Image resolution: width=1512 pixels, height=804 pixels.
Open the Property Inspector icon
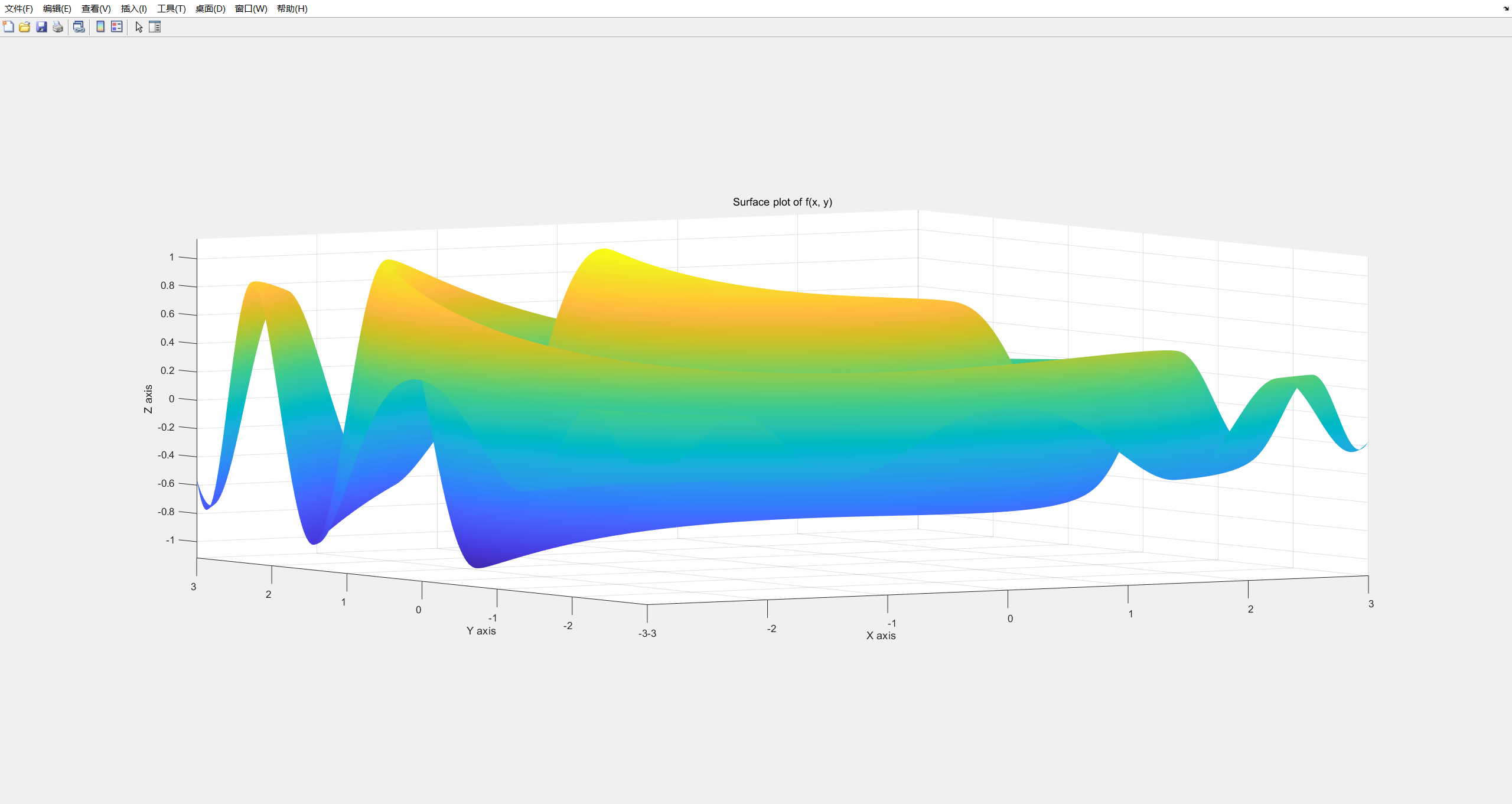click(155, 27)
